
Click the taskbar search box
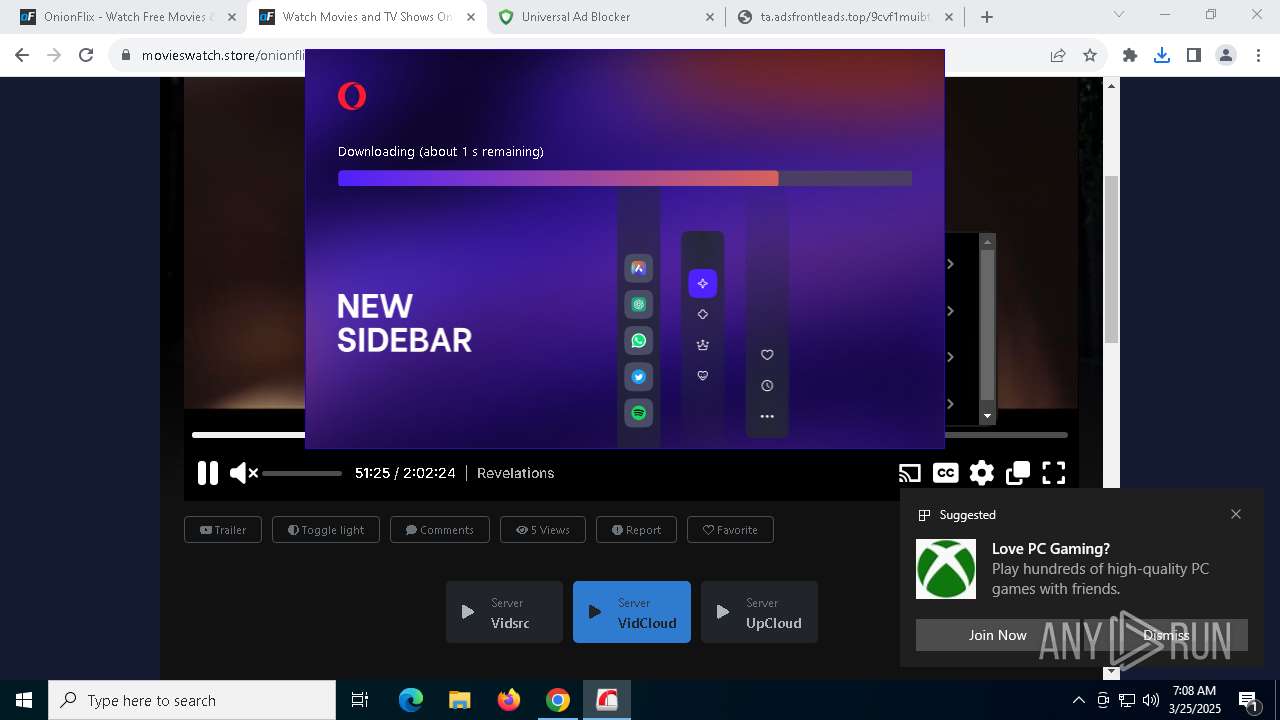click(x=192, y=700)
